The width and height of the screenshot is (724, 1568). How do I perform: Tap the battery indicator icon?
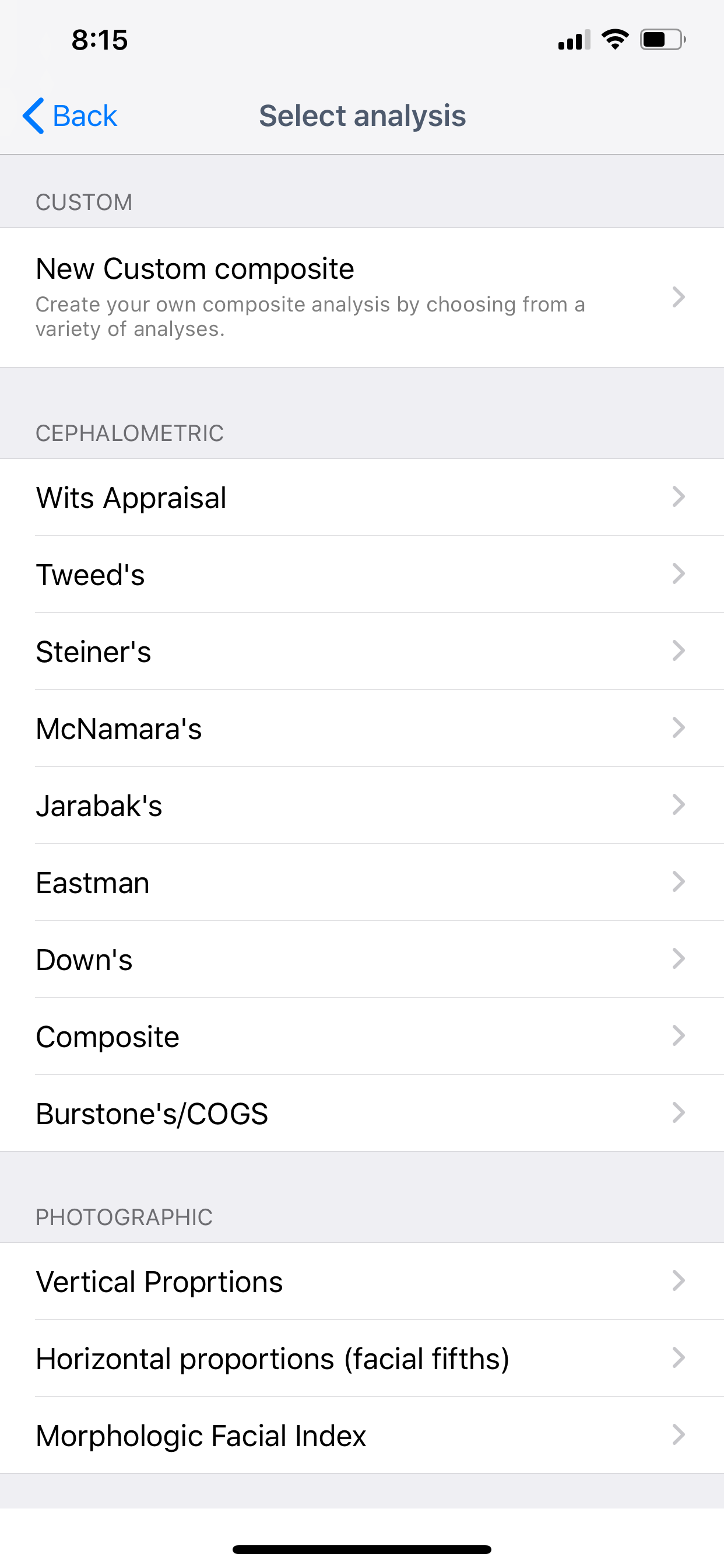[663, 40]
